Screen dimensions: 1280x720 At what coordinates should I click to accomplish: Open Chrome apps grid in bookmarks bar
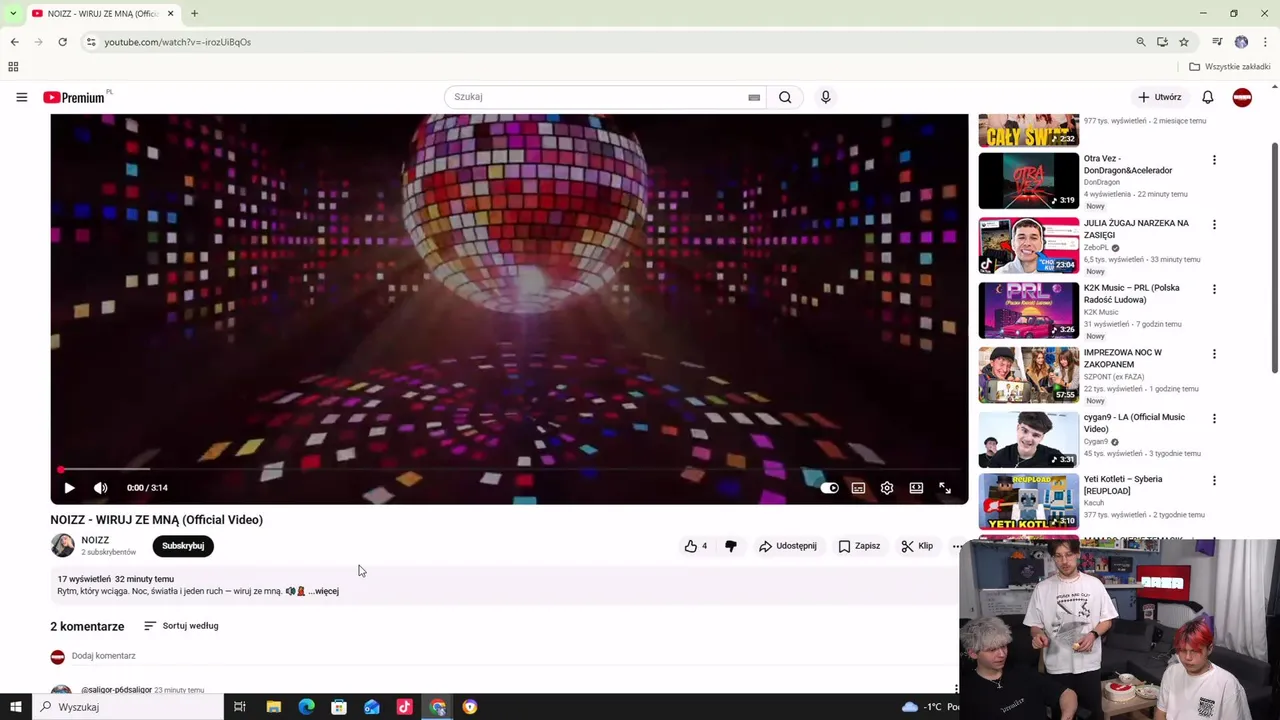point(13,67)
